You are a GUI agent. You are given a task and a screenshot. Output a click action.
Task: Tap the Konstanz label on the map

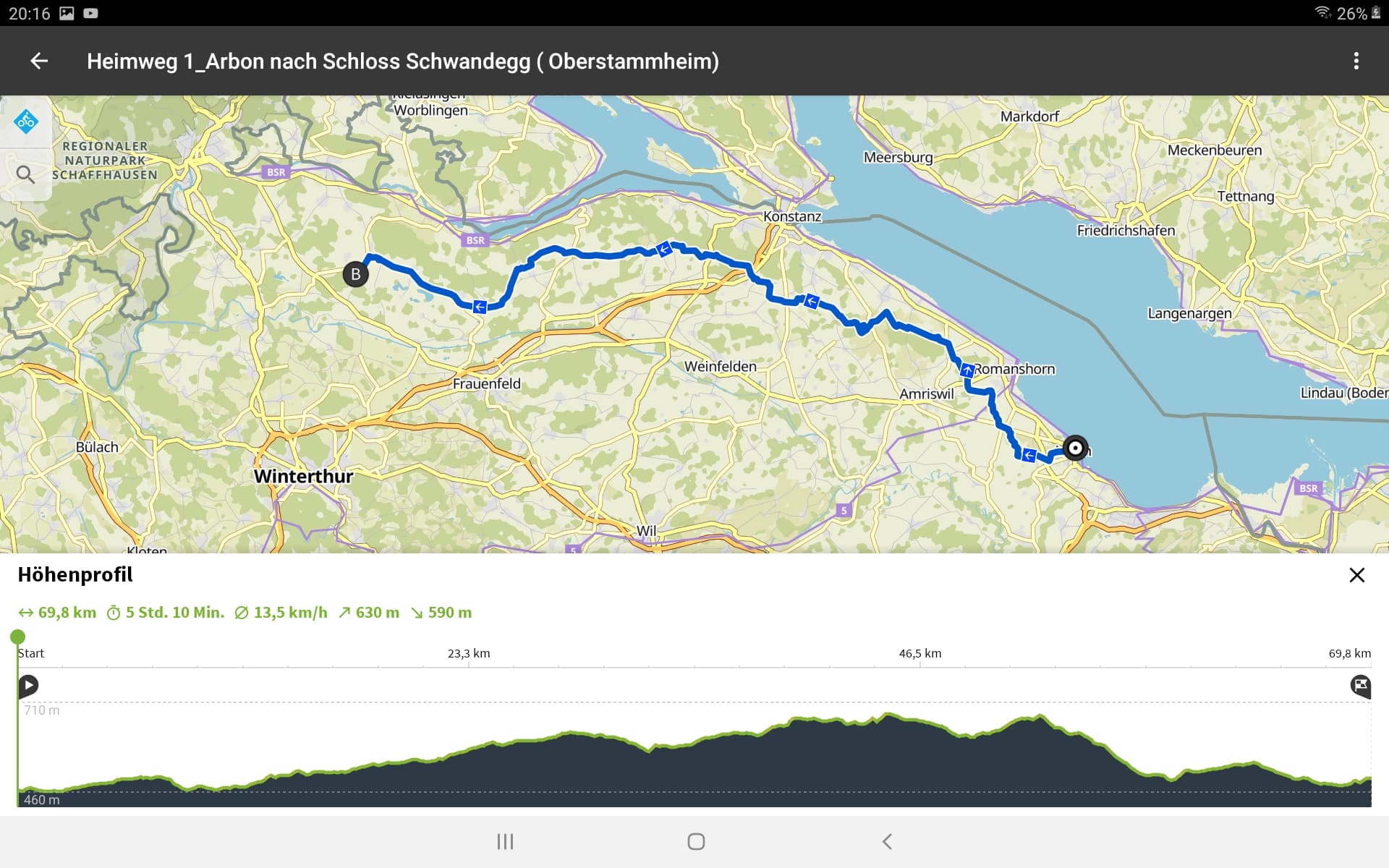792,216
